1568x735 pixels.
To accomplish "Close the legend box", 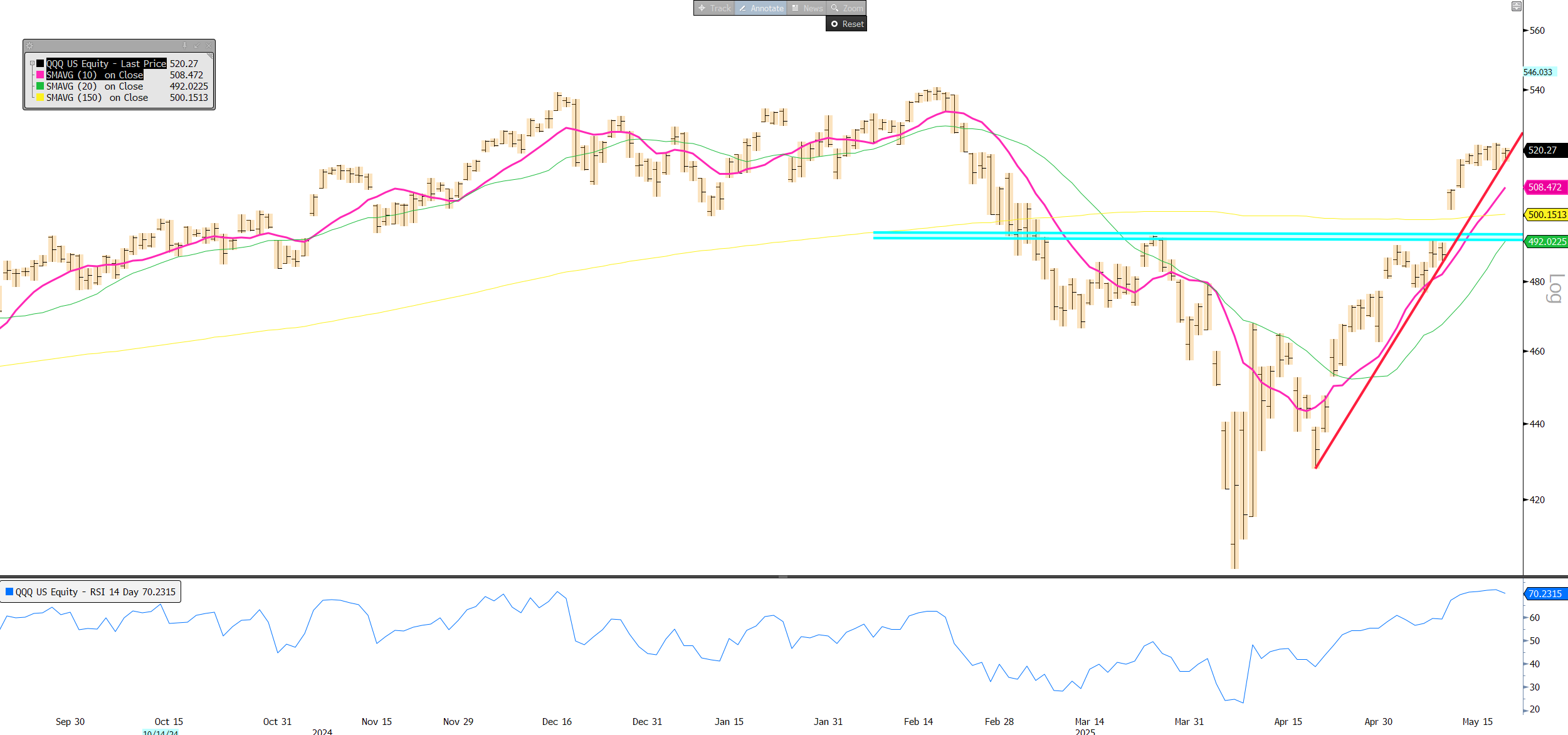I will click(x=209, y=46).
